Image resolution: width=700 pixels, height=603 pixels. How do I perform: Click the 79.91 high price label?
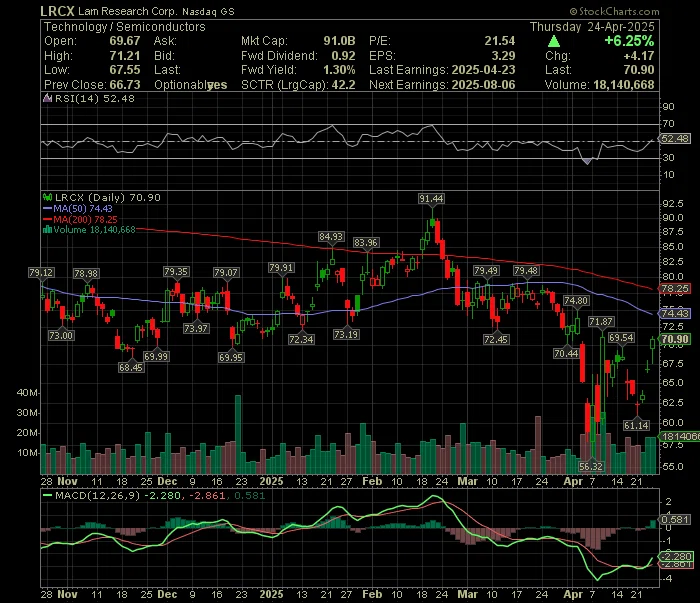pos(281,268)
